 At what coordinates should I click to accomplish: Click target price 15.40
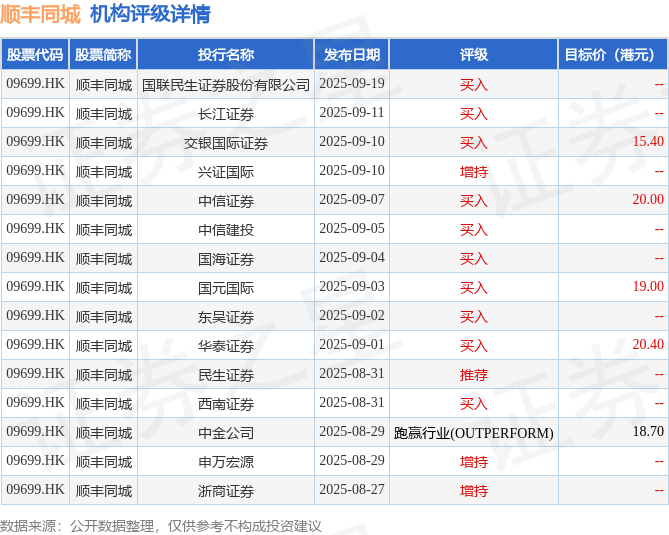click(x=648, y=141)
